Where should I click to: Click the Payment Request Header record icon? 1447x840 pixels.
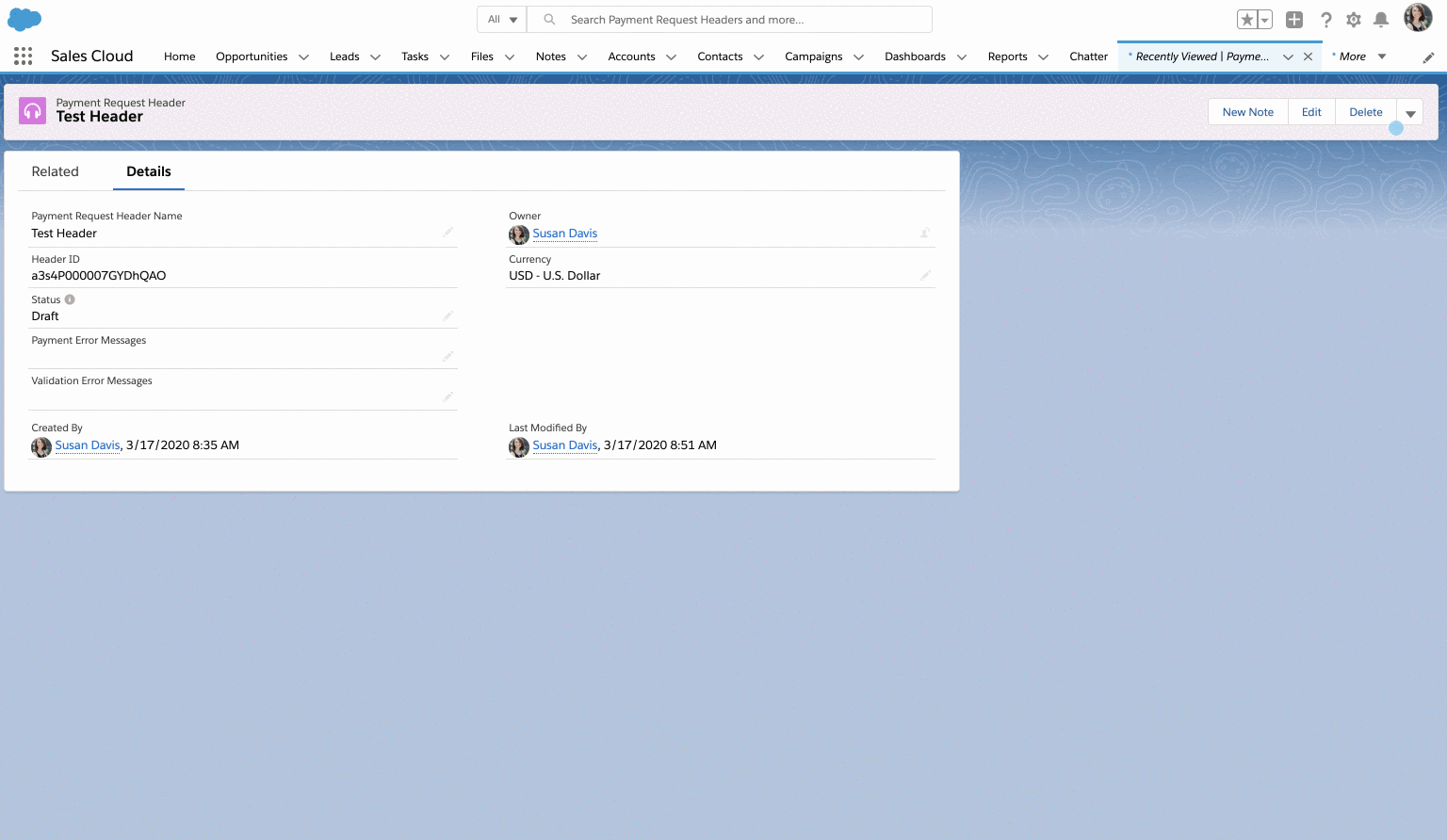click(32, 110)
